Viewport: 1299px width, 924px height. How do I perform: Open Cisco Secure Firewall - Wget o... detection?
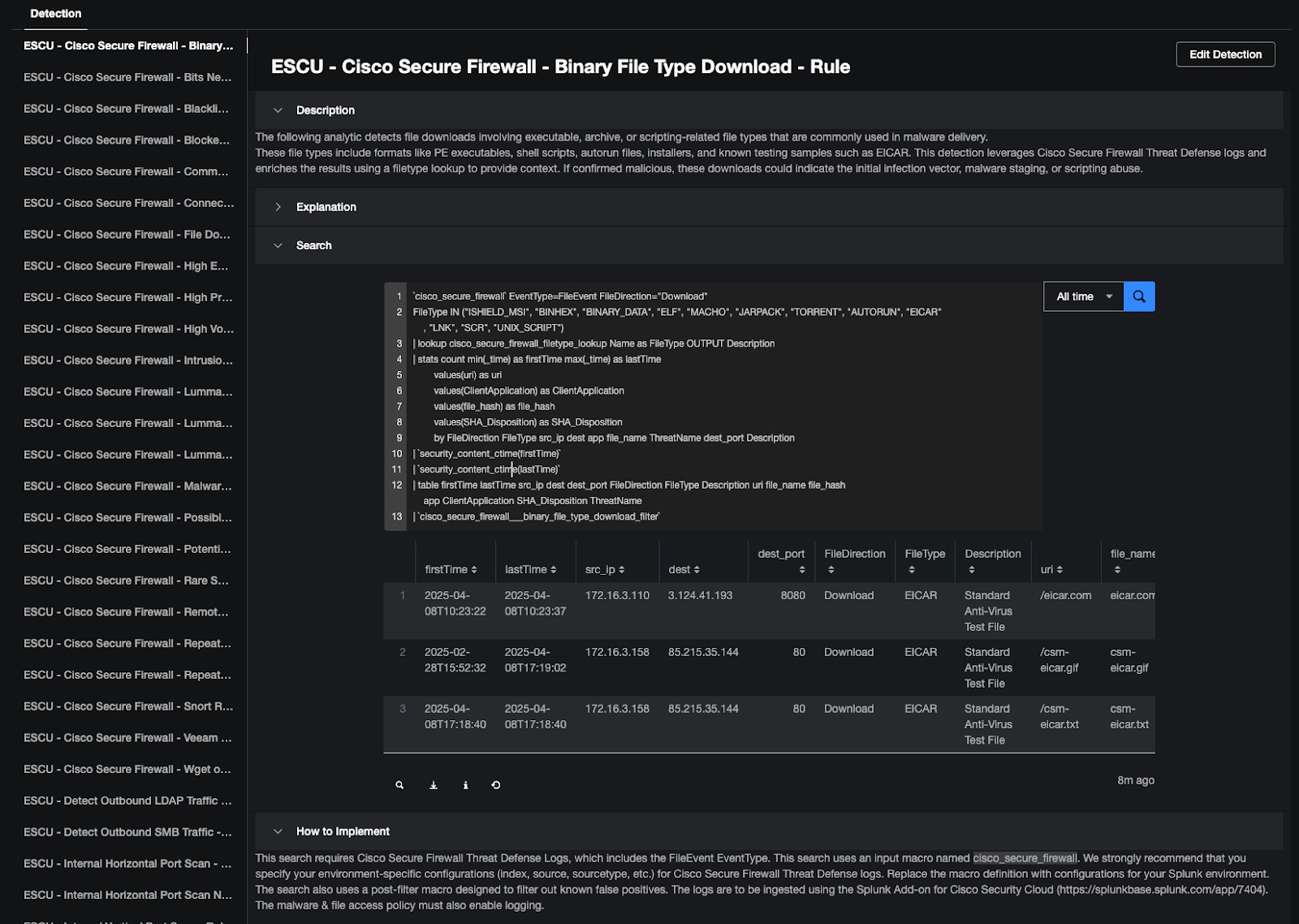127,769
